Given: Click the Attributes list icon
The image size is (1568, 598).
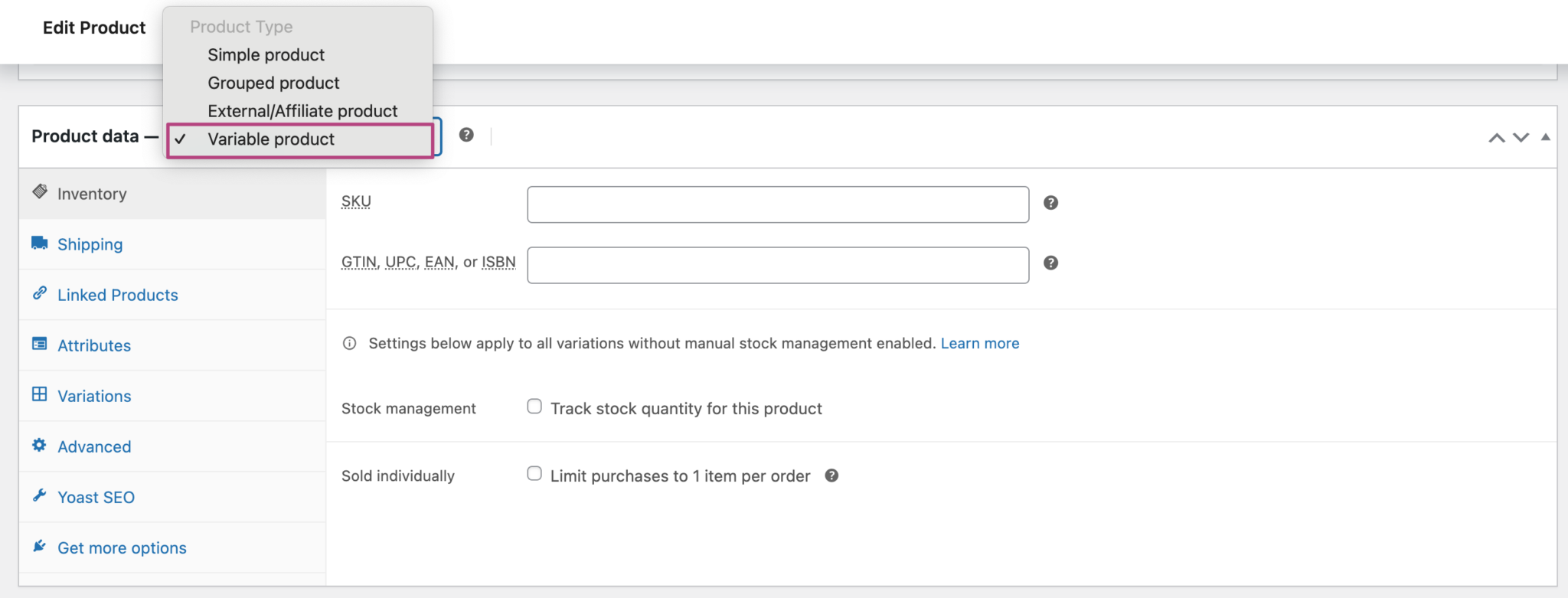Looking at the screenshot, I should pyautogui.click(x=40, y=344).
